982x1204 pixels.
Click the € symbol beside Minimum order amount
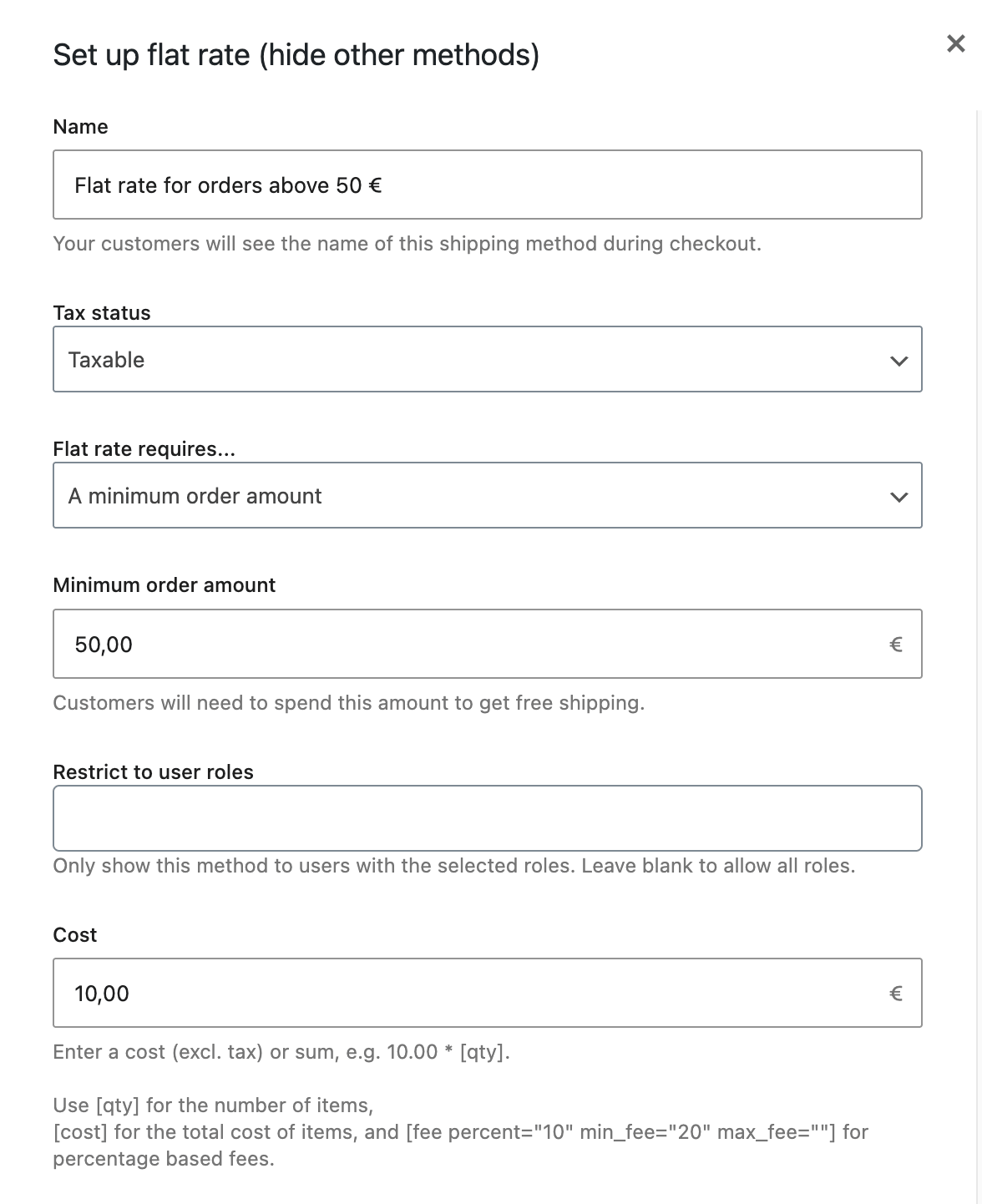coord(896,644)
